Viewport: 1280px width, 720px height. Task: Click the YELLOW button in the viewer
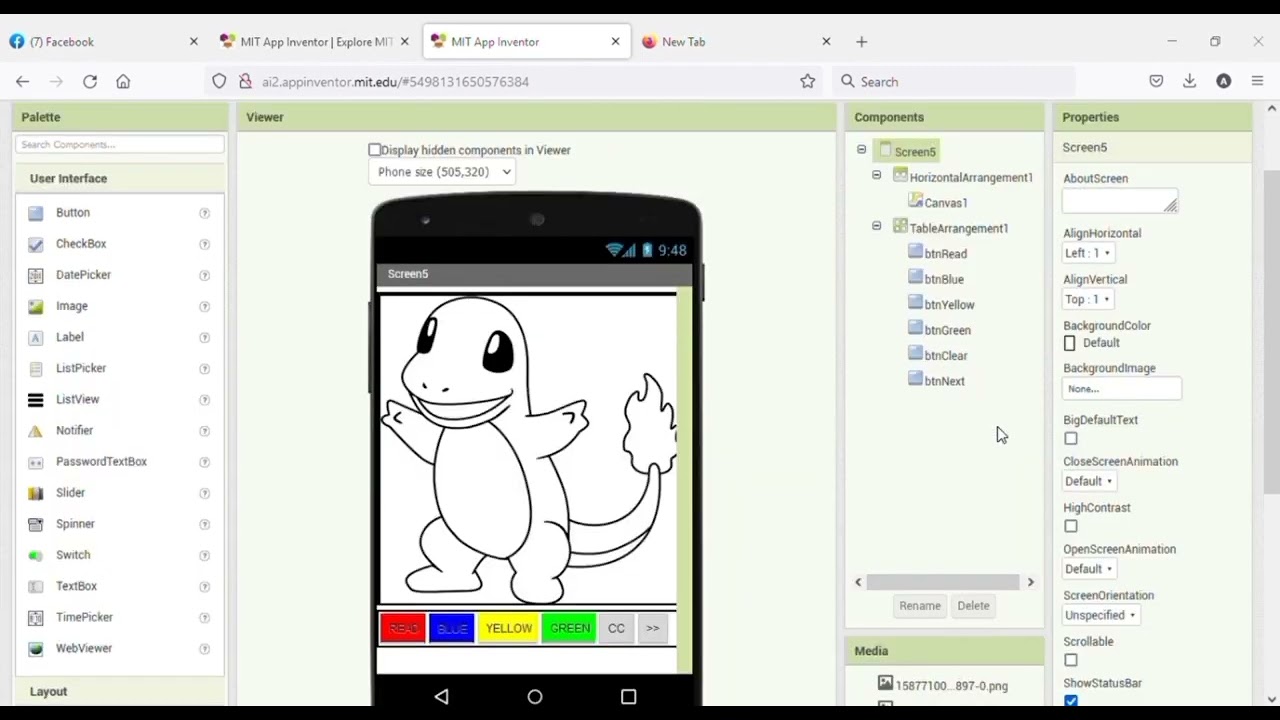point(509,628)
